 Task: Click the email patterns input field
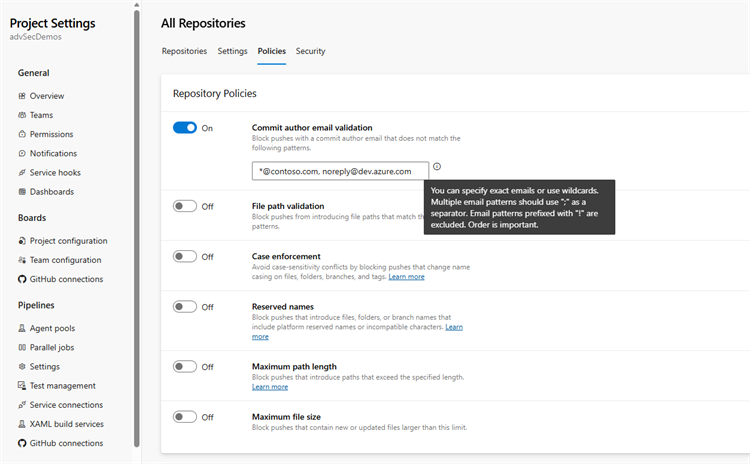click(x=340, y=171)
